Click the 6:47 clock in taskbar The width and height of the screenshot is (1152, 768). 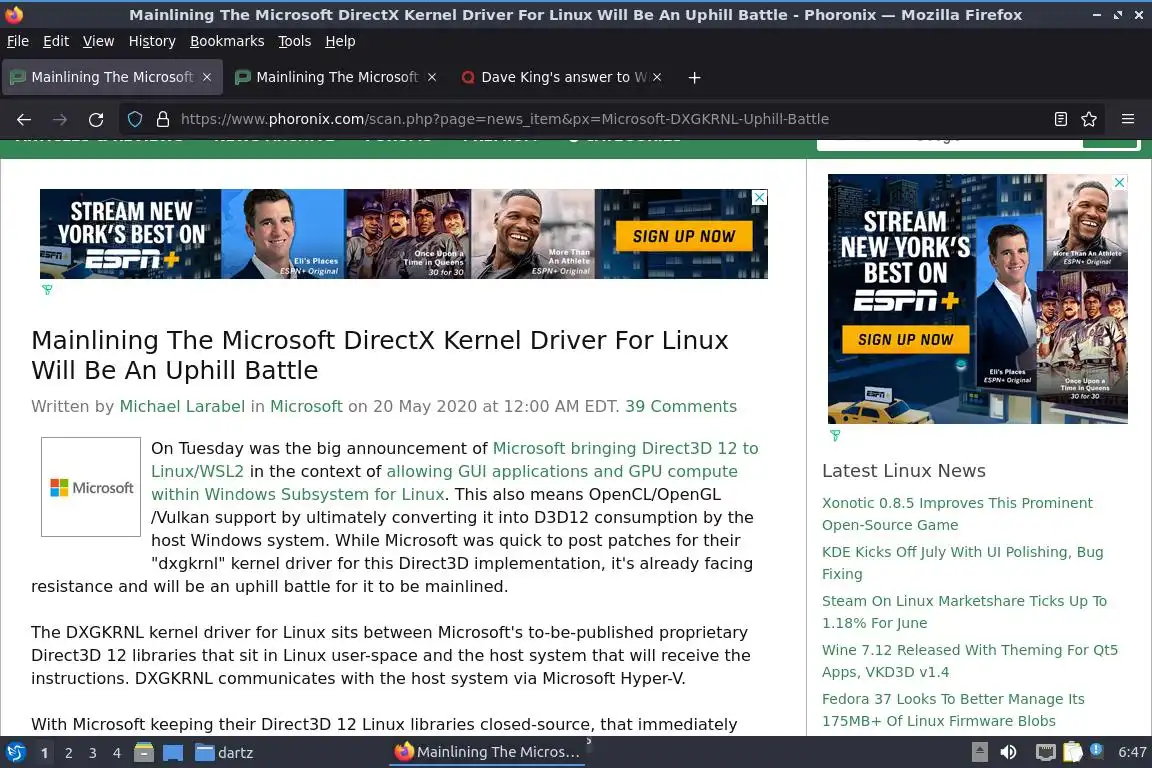pyautogui.click(x=1132, y=753)
